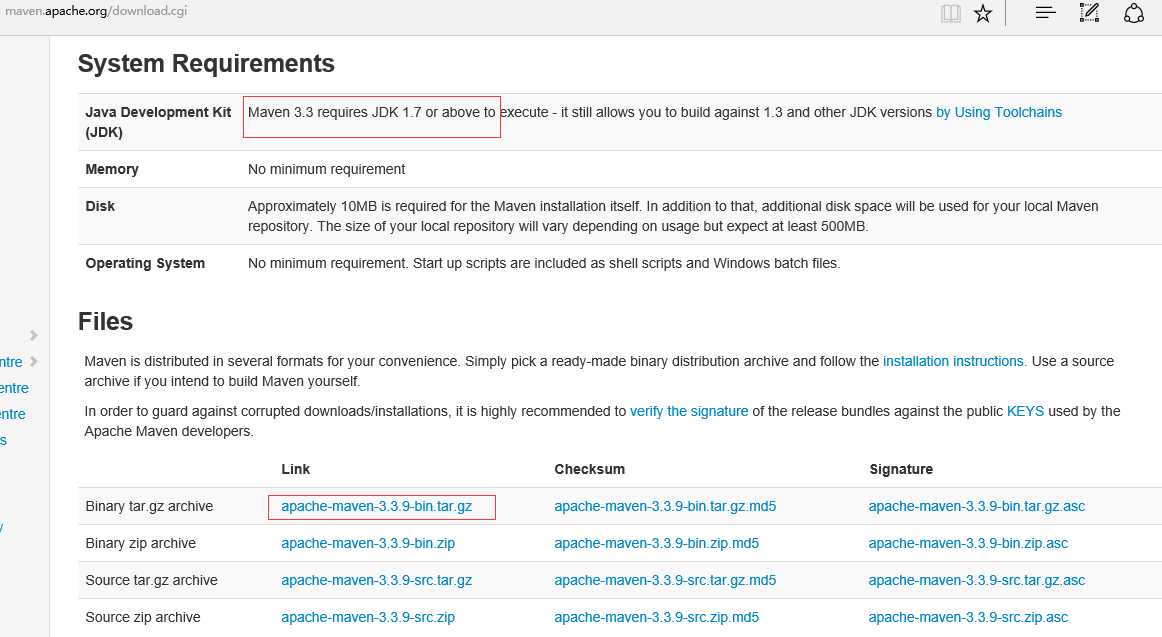Download apache-maven-3.3.9-bin.tar.gz

coord(376,506)
